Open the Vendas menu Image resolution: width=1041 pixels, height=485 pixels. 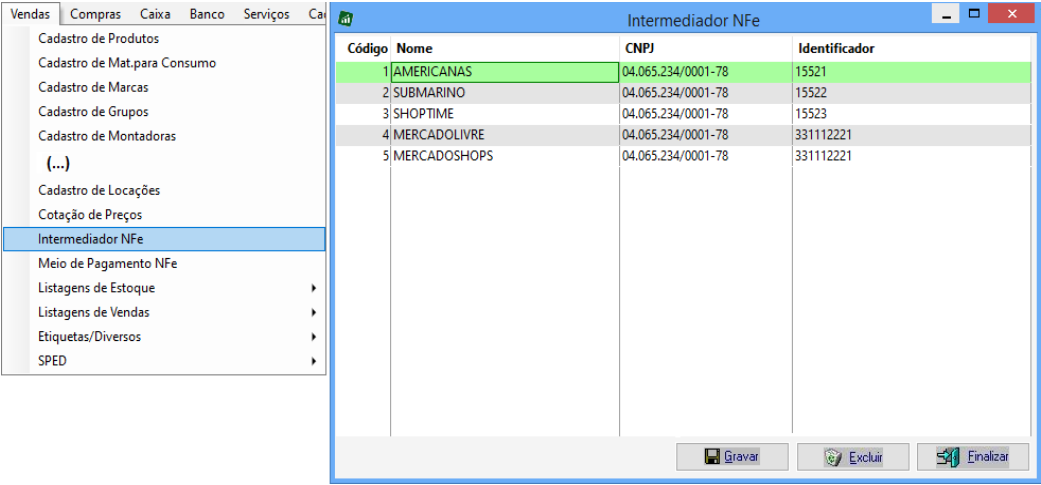click(x=31, y=14)
